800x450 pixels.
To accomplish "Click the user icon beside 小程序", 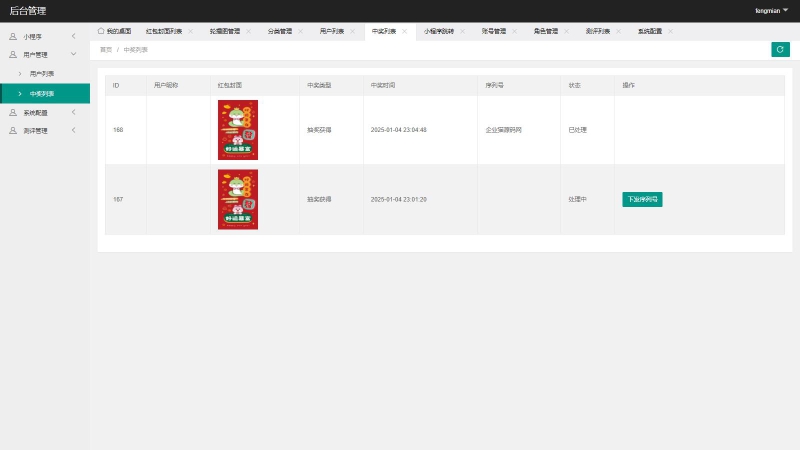I will [x=13, y=36].
